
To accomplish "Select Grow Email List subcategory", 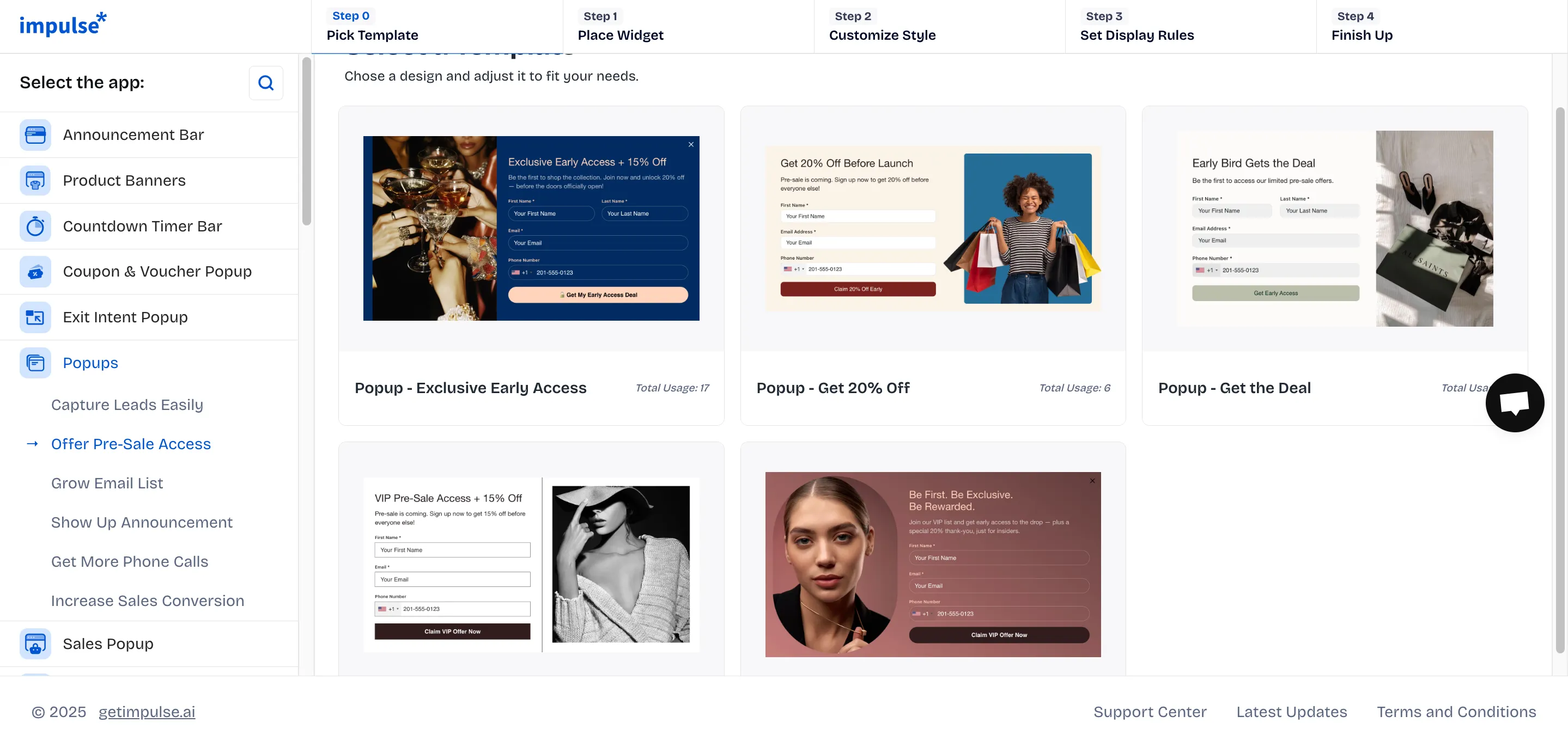I will pyautogui.click(x=107, y=483).
